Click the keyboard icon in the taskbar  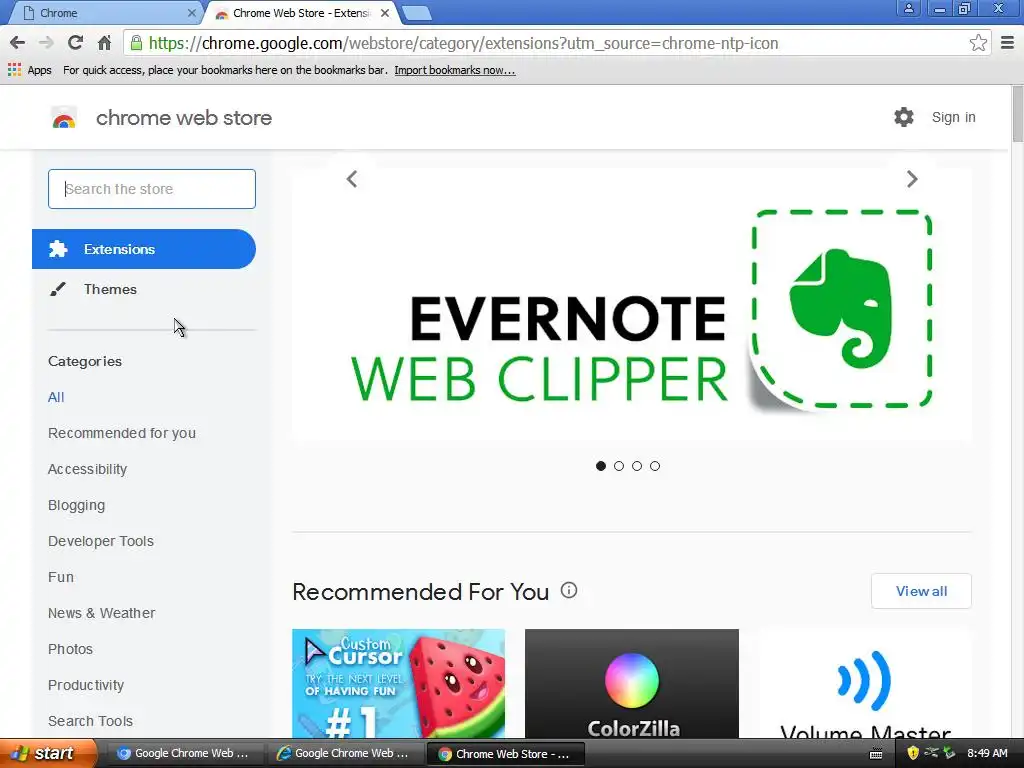(x=876, y=754)
